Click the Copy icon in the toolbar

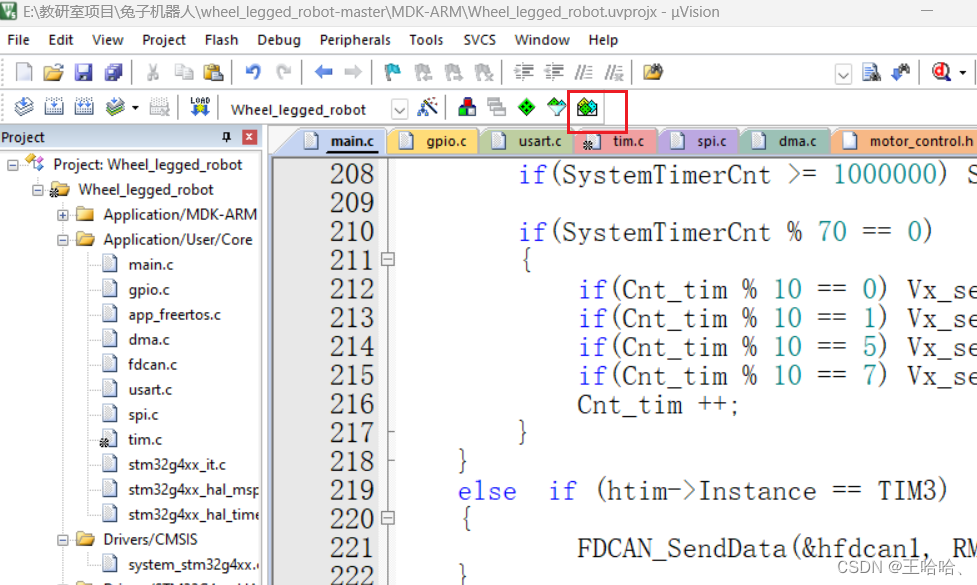pyautogui.click(x=183, y=72)
